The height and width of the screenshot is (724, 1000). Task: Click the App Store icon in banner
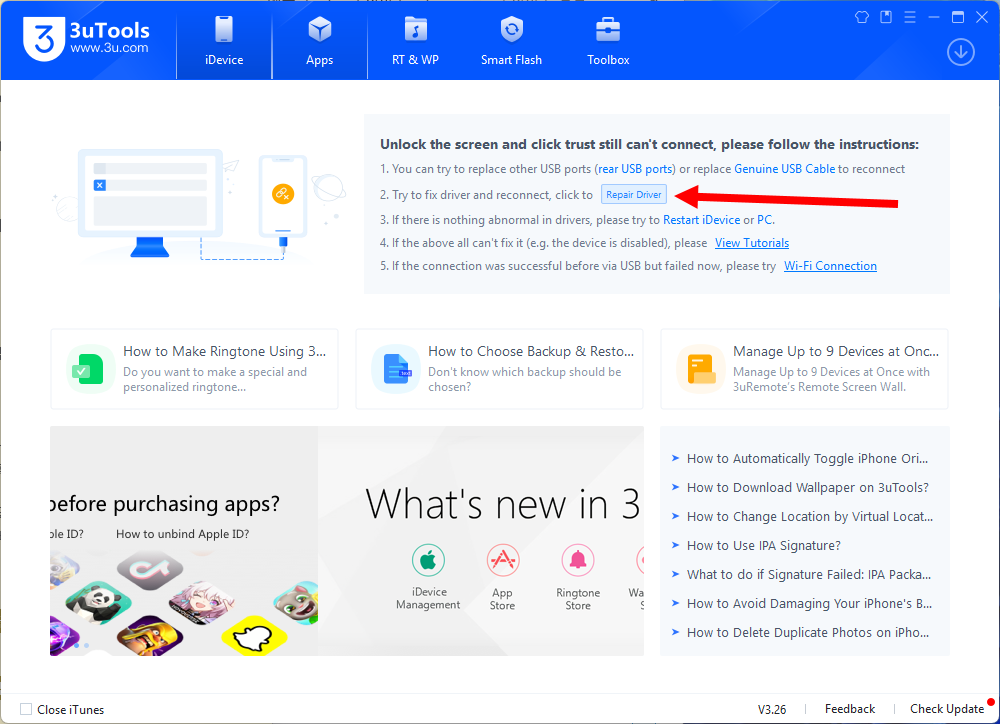point(503,560)
